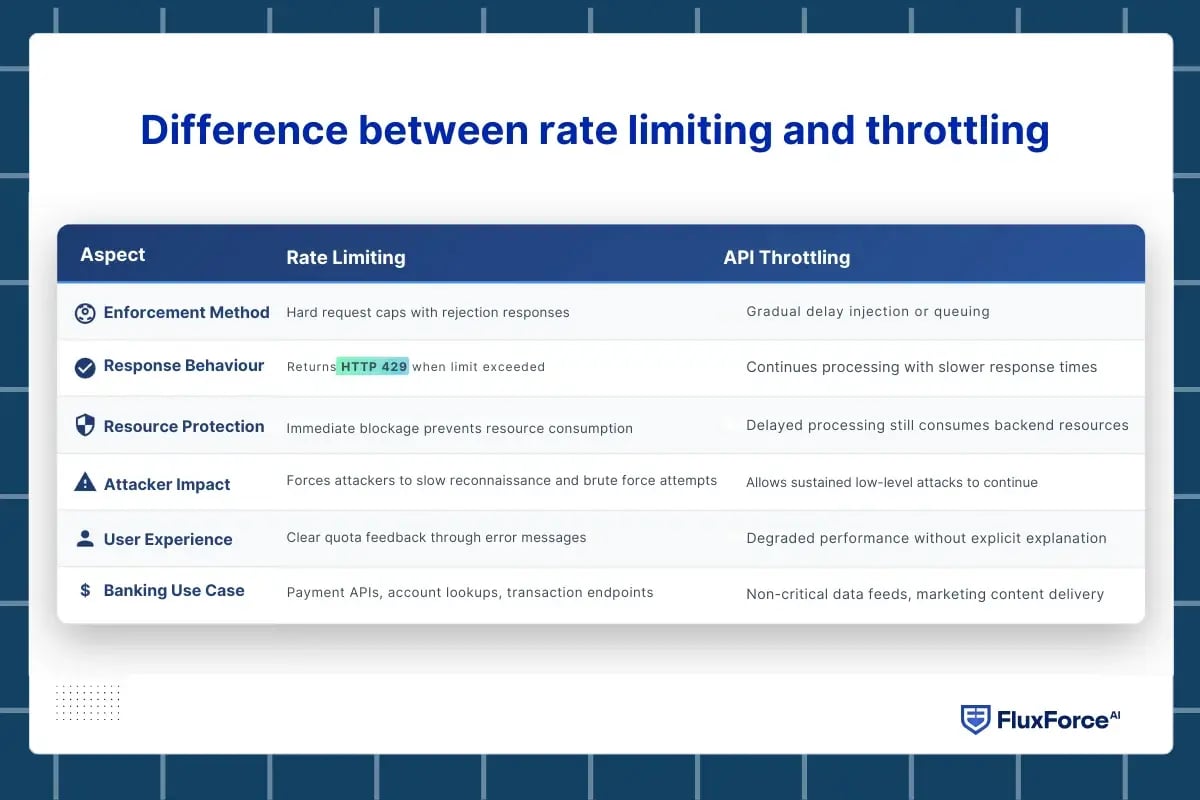Image resolution: width=1200 pixels, height=800 pixels.
Task: Select the Payment APIs use case cell
Action: (x=469, y=592)
